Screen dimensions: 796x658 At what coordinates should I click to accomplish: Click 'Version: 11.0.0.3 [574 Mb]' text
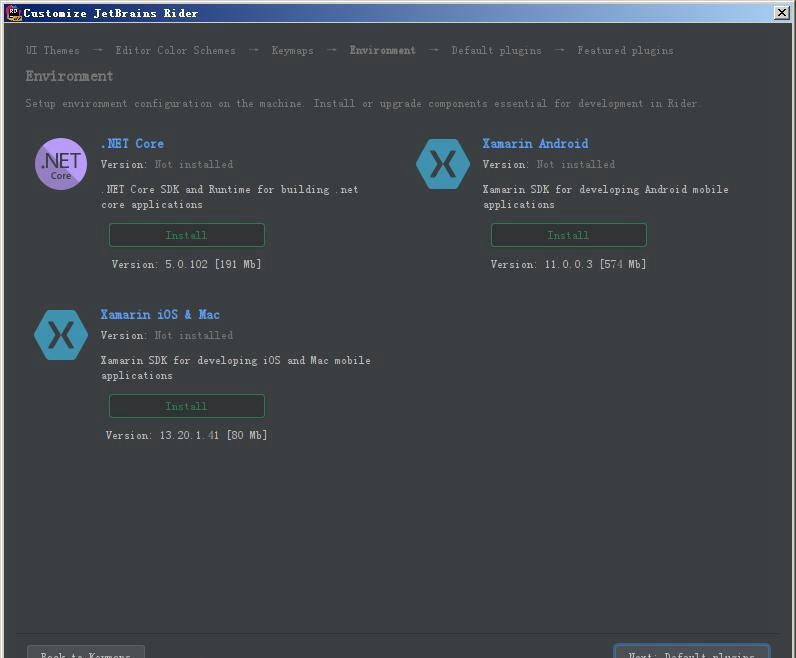569,264
